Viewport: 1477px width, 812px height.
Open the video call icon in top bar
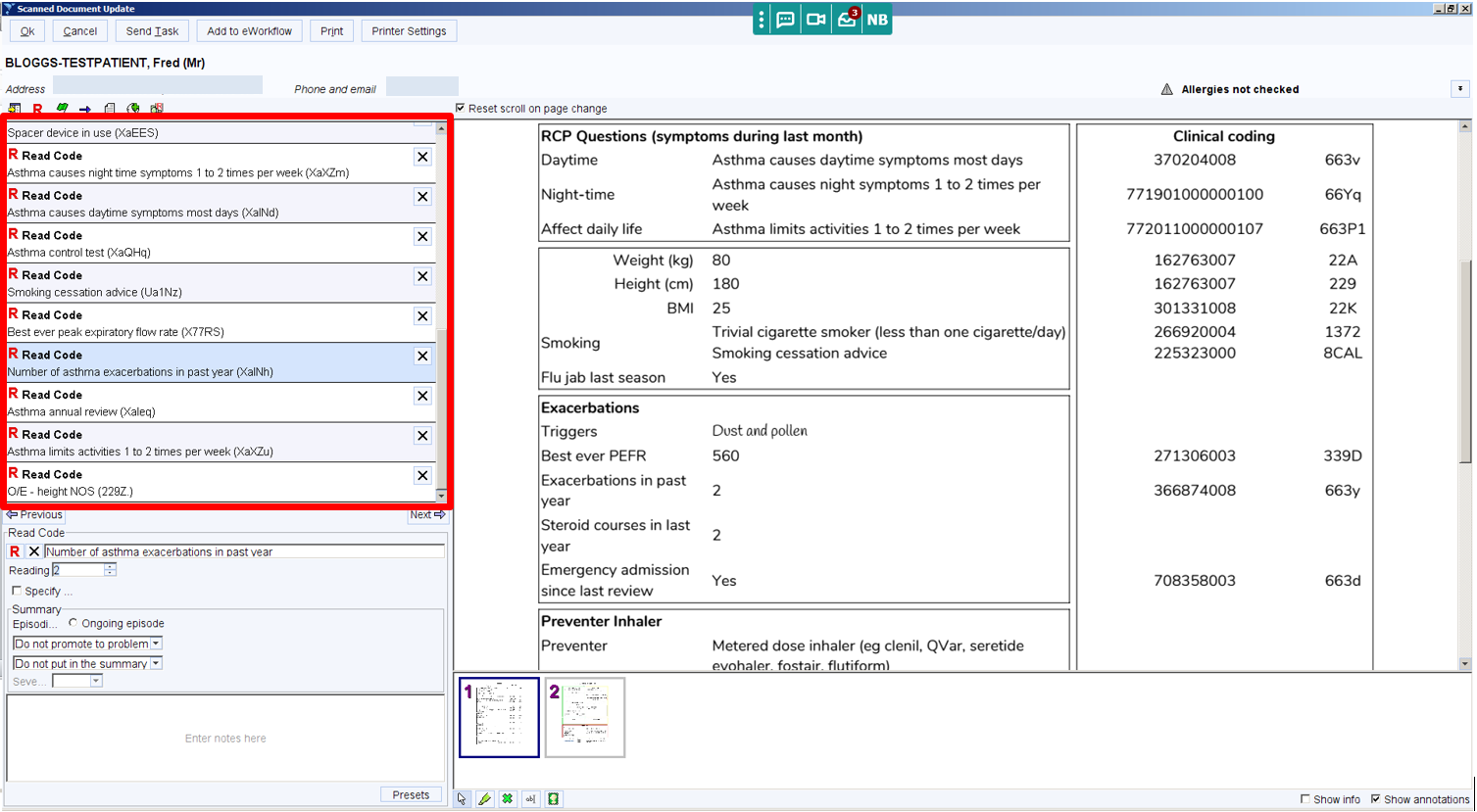coord(815,20)
